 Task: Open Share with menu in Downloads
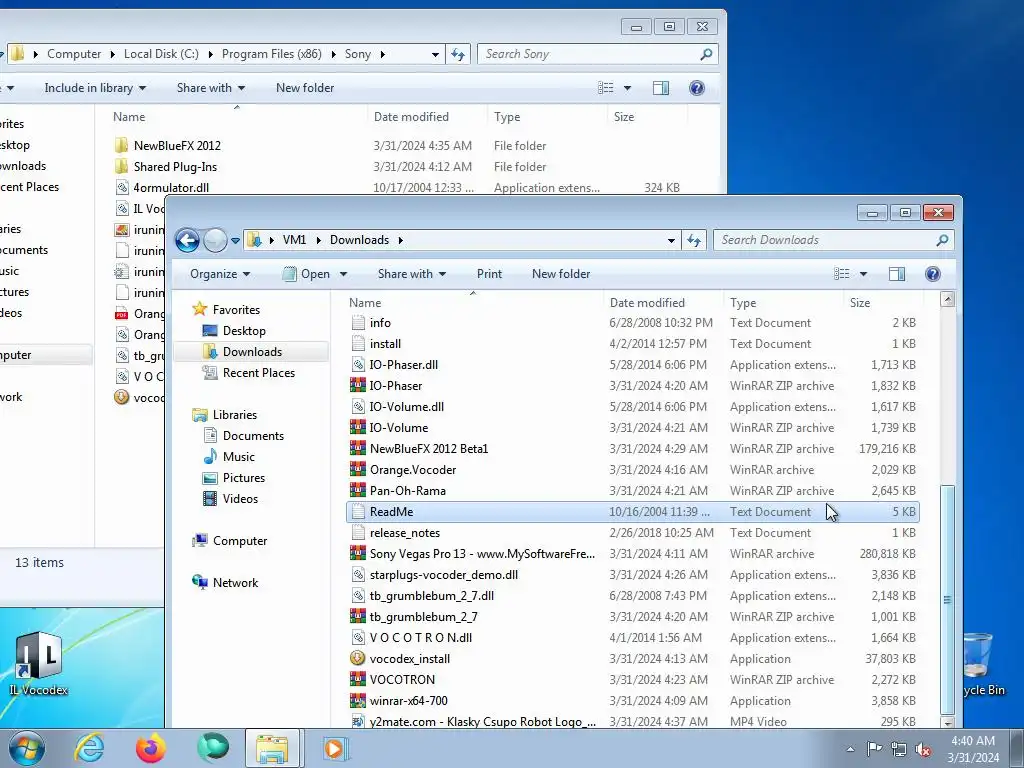pos(411,274)
